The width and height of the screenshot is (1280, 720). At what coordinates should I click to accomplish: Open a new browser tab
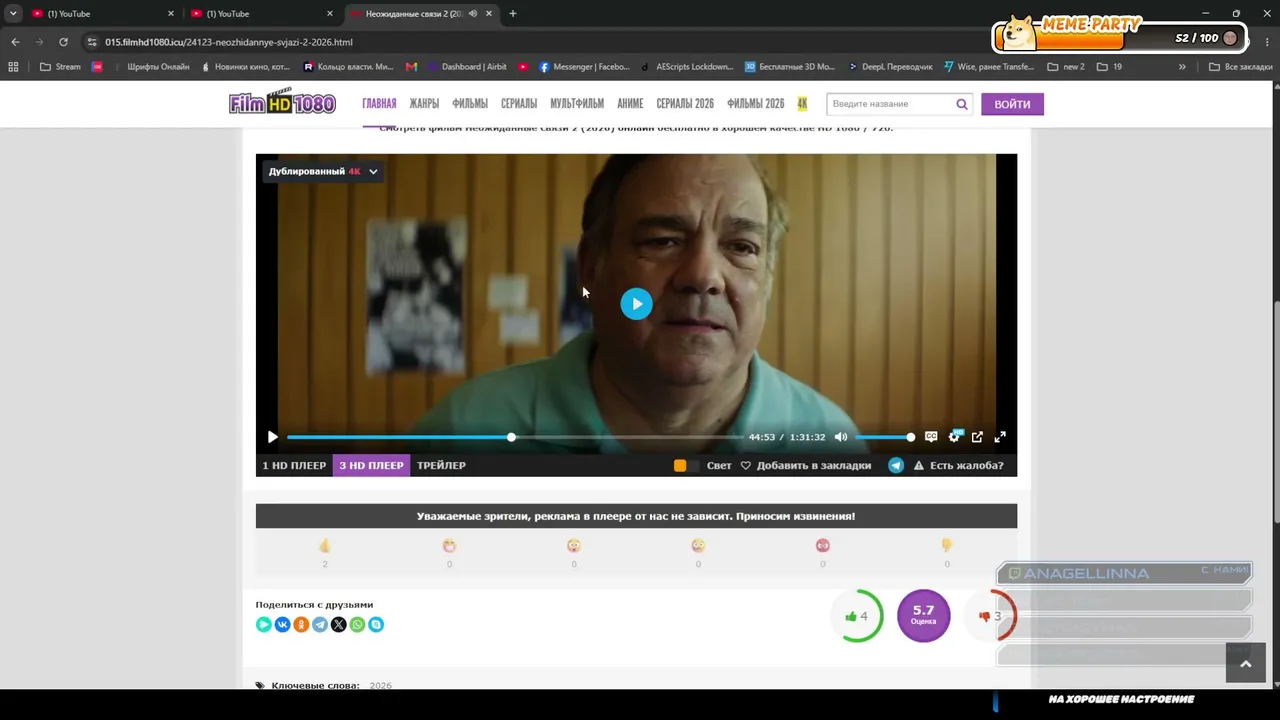[x=513, y=14]
